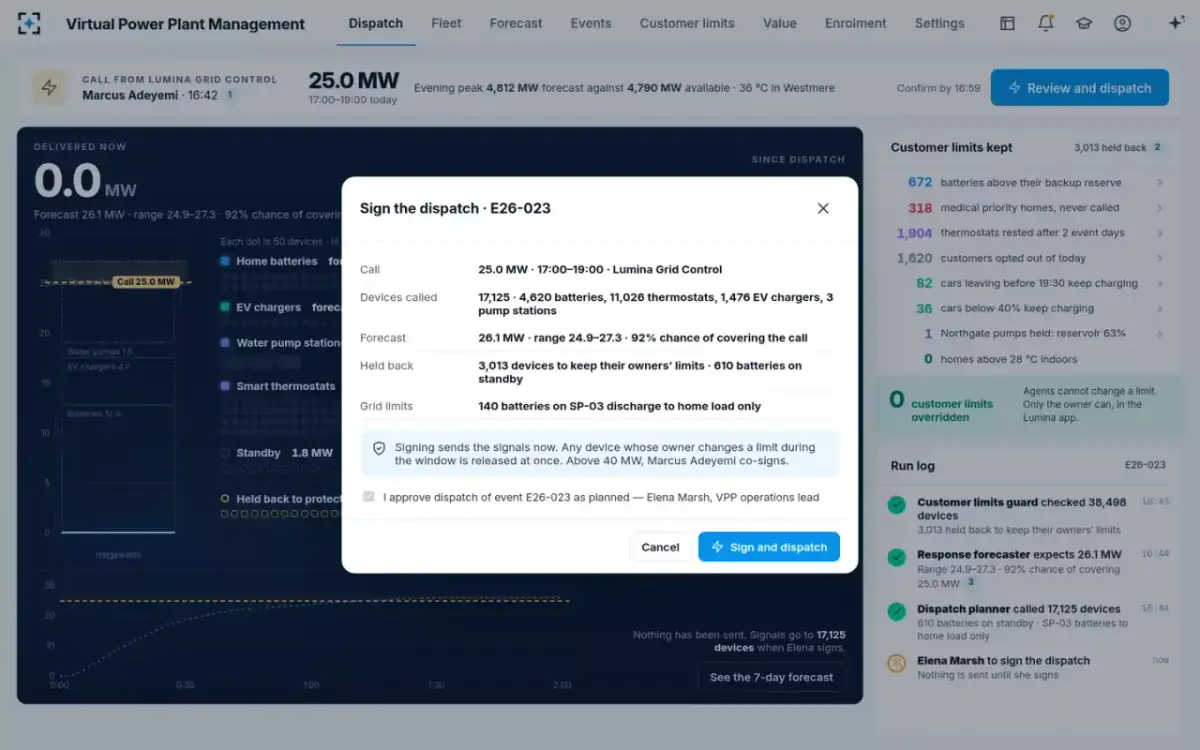Viewport: 1200px width, 750px height.
Task: Switch to the Dispatch tab
Action: pyautogui.click(x=376, y=23)
